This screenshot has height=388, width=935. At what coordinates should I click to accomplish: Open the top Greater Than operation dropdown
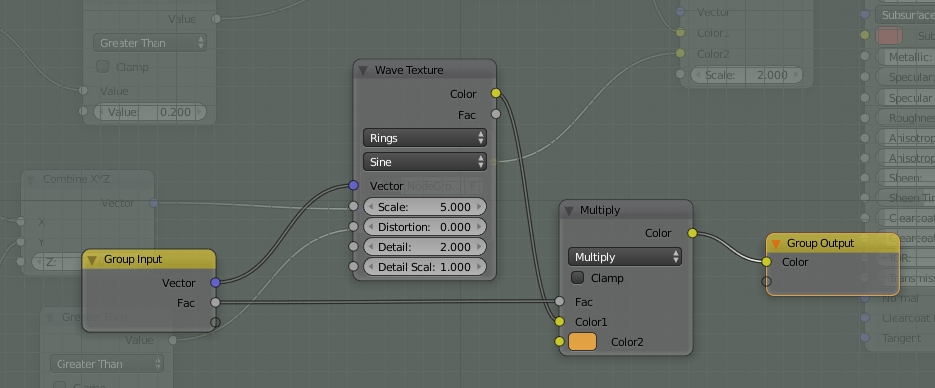pyautogui.click(x=150, y=43)
